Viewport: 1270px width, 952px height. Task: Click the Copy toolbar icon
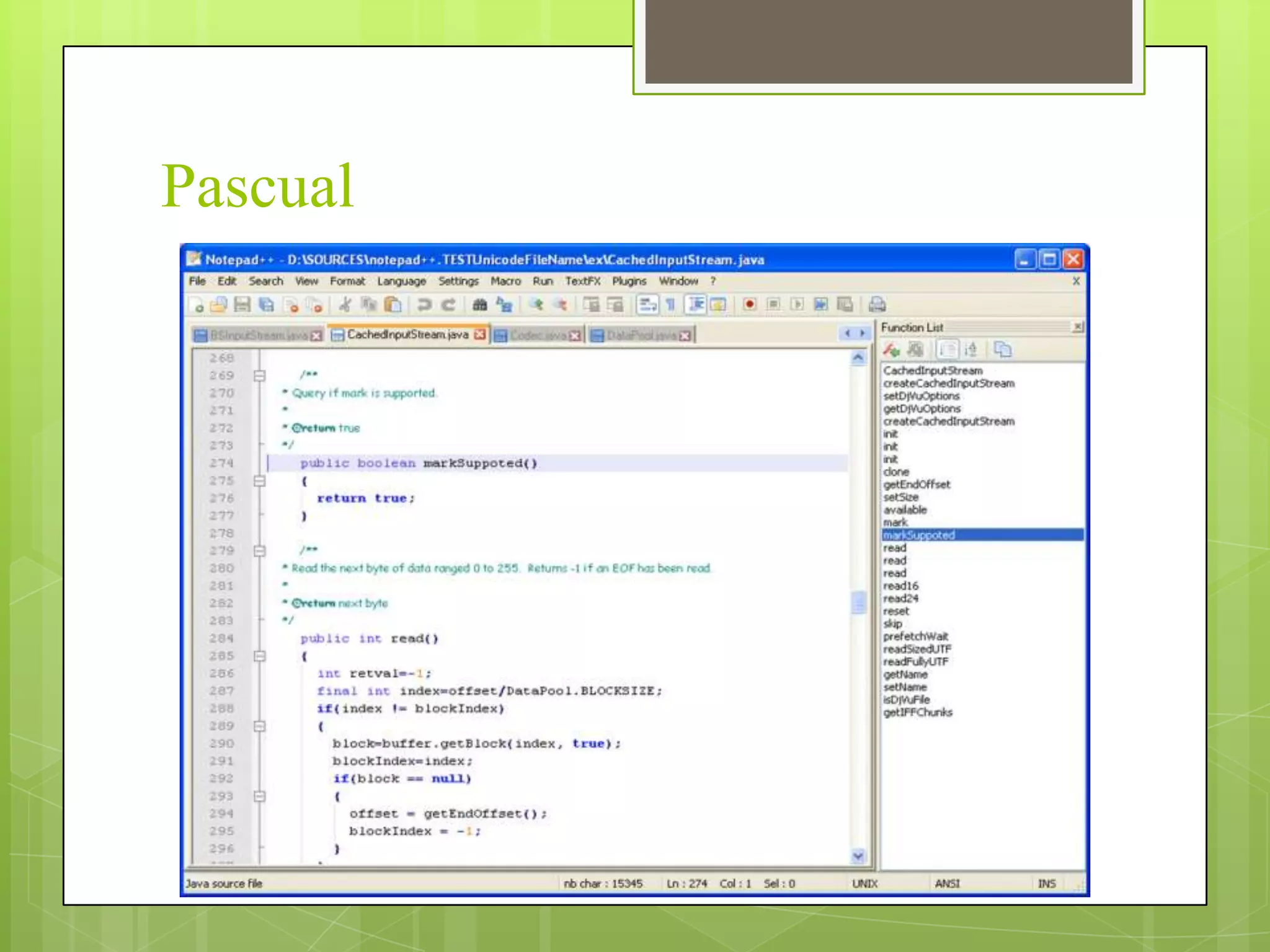point(369,304)
